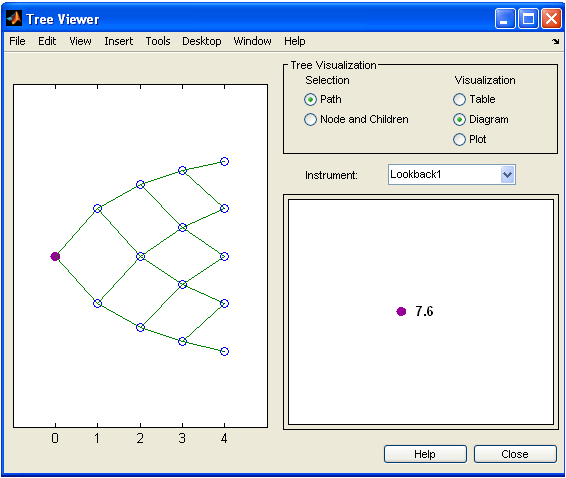Screen dimensions: 566x478
Task: Open the Desktop menu
Action: [x=202, y=41]
